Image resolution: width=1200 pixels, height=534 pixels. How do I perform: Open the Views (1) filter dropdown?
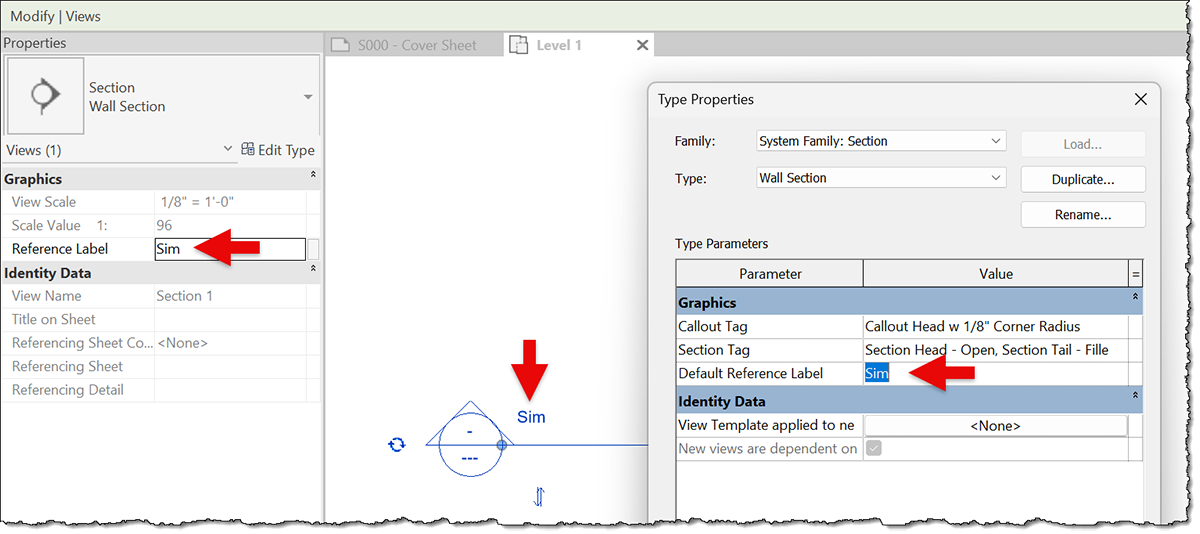(x=229, y=150)
